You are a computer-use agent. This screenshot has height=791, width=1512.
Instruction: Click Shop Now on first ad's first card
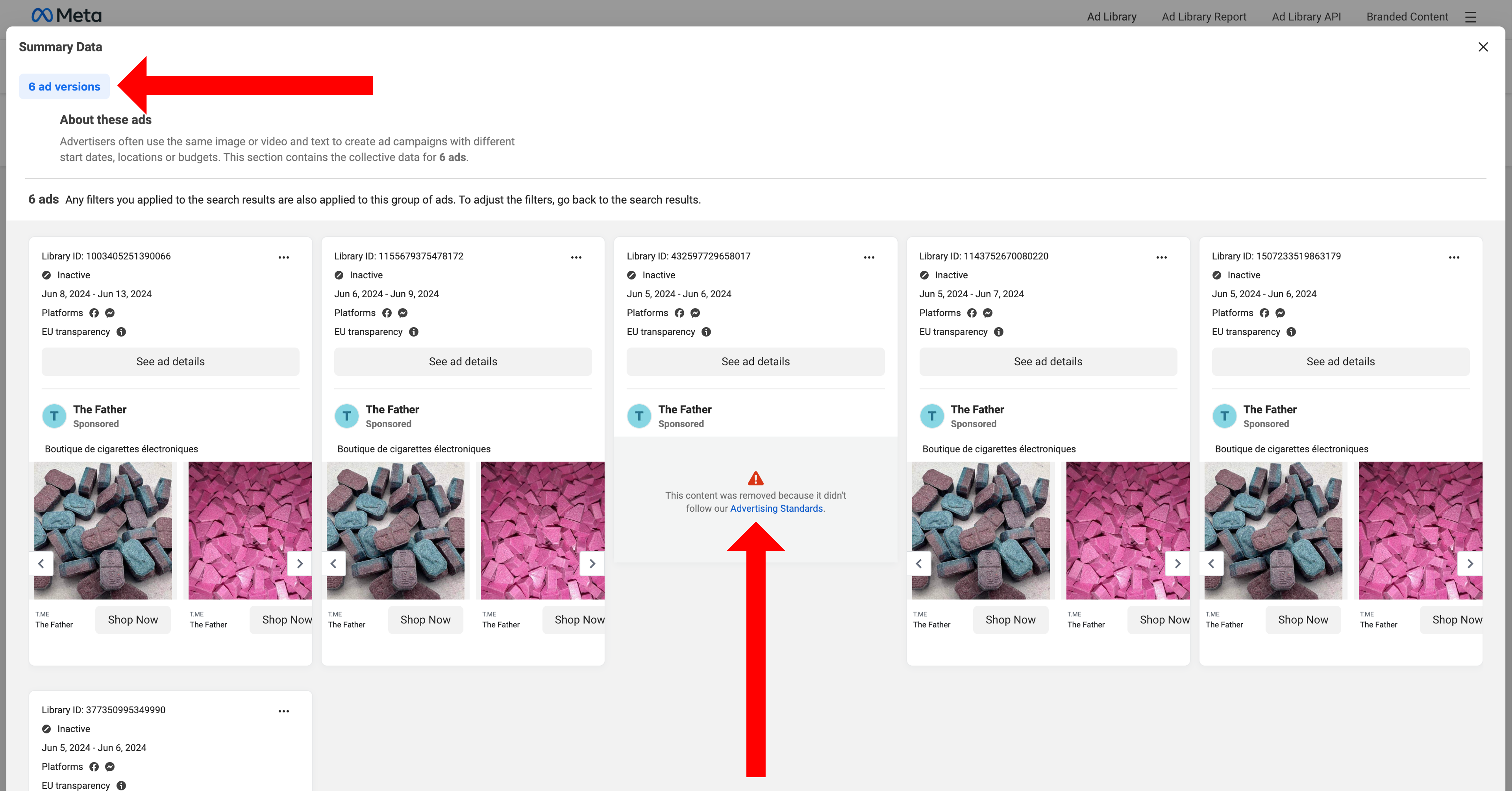click(133, 620)
